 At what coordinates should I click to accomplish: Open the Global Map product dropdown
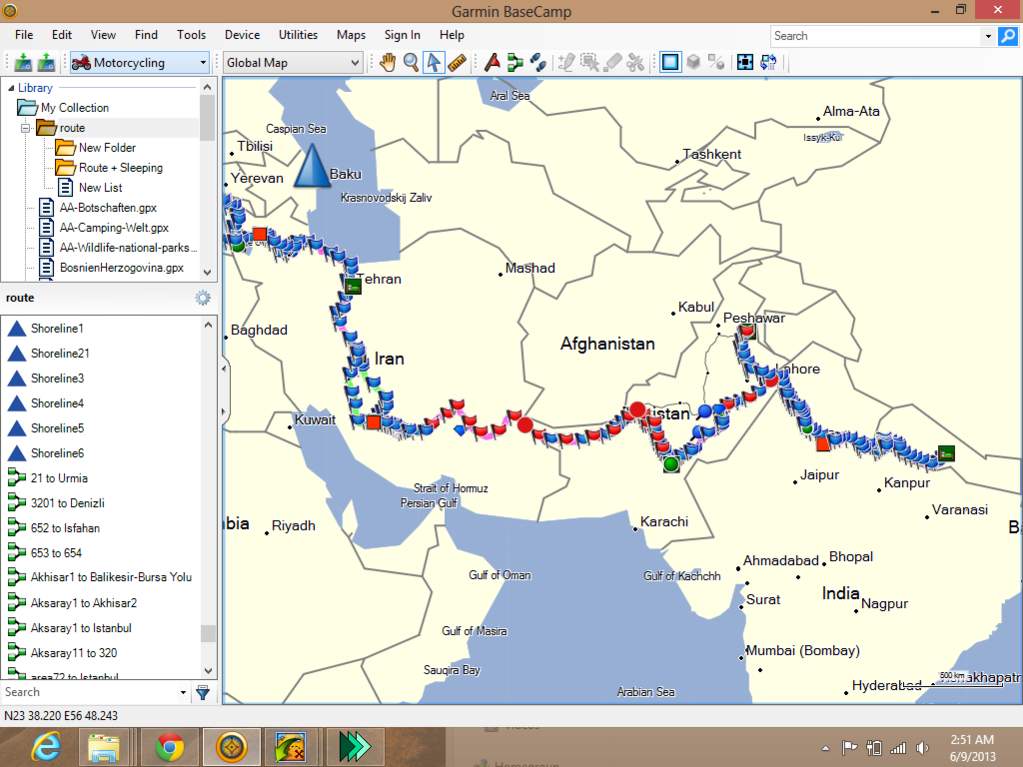click(292, 63)
